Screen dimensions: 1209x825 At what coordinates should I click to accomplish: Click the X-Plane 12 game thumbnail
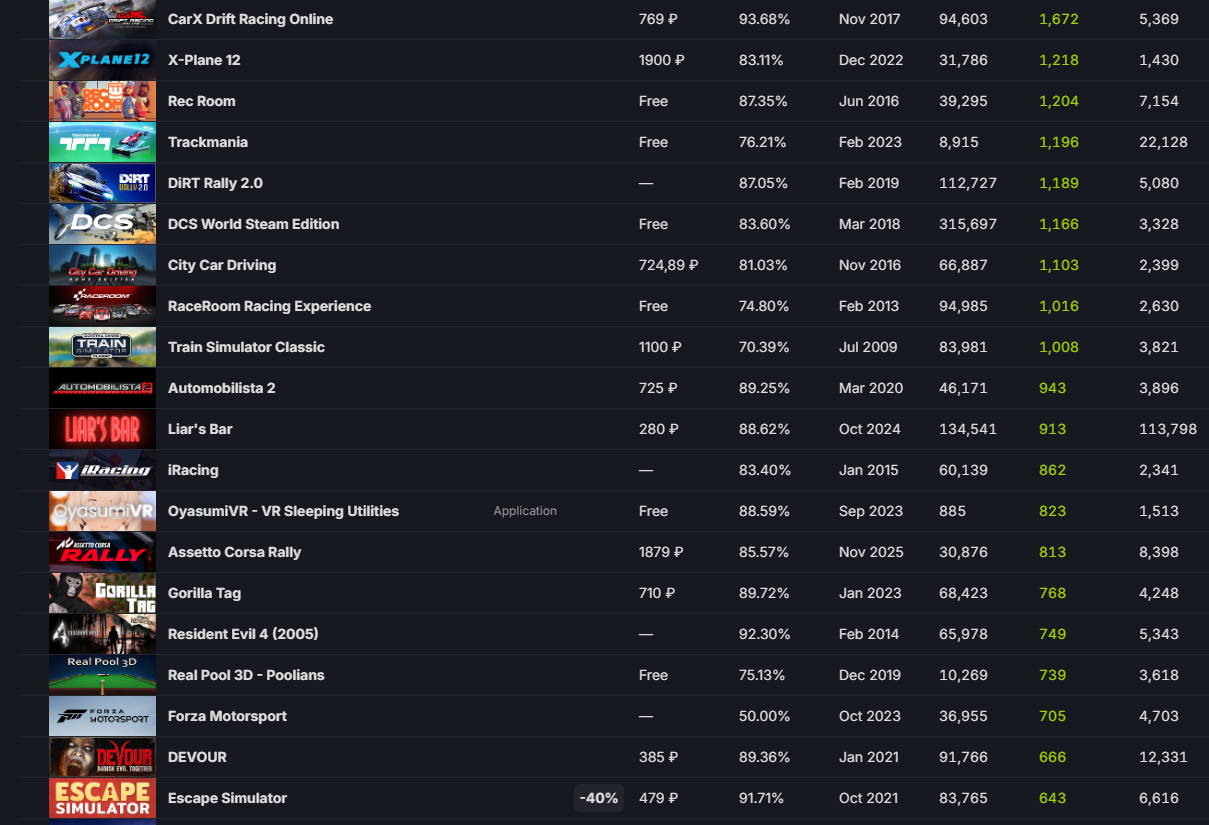(x=102, y=60)
